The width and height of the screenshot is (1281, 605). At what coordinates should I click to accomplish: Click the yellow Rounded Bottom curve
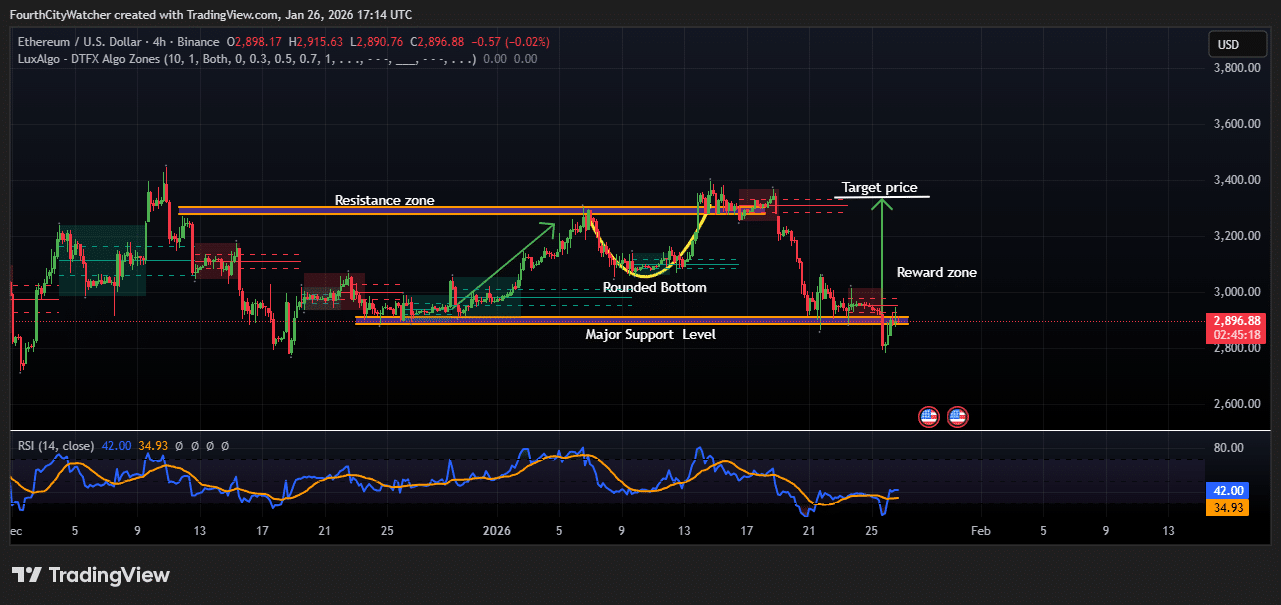click(641, 274)
